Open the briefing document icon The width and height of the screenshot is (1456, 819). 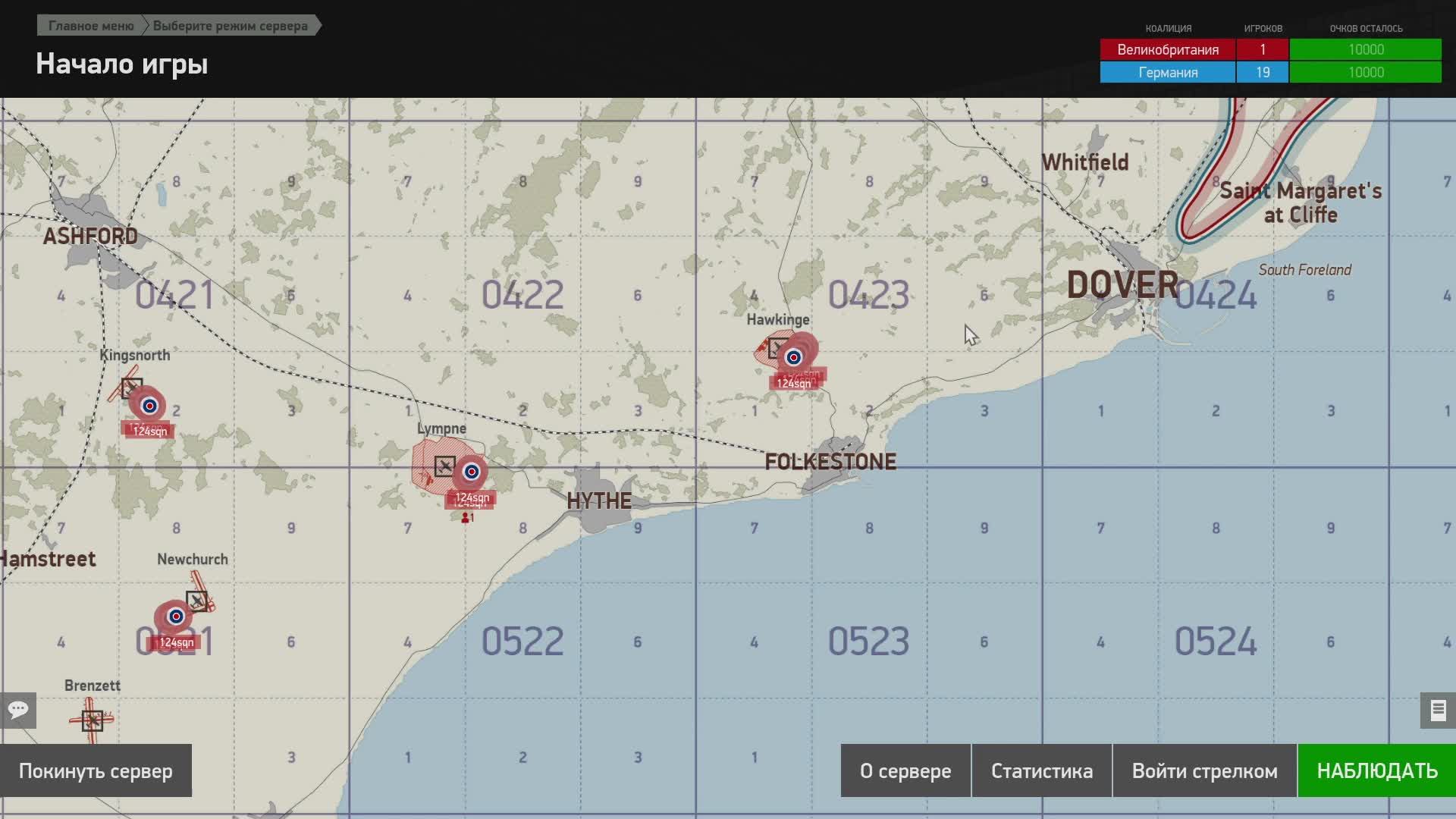[x=1438, y=711]
